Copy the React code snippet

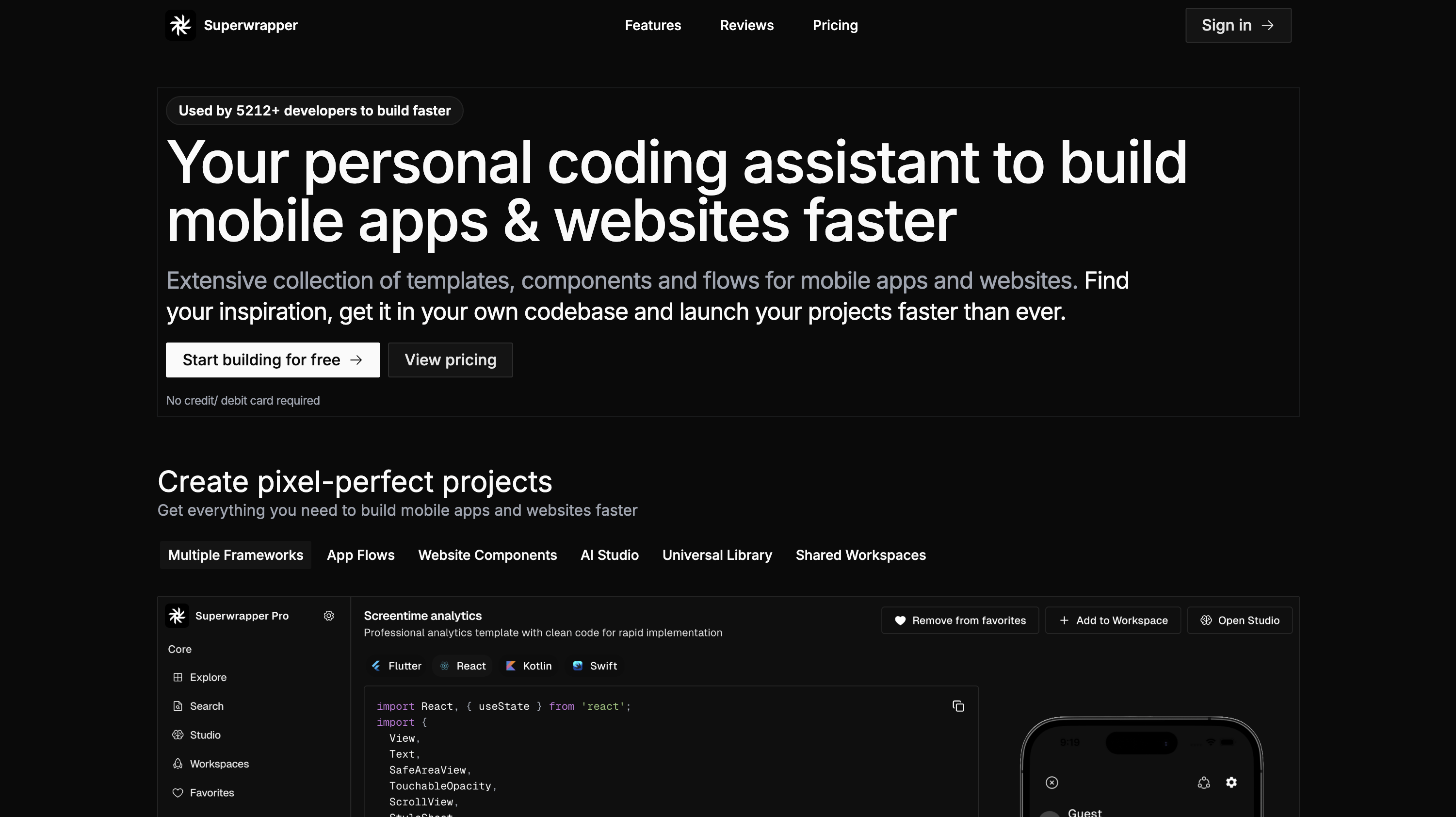pyautogui.click(x=958, y=706)
